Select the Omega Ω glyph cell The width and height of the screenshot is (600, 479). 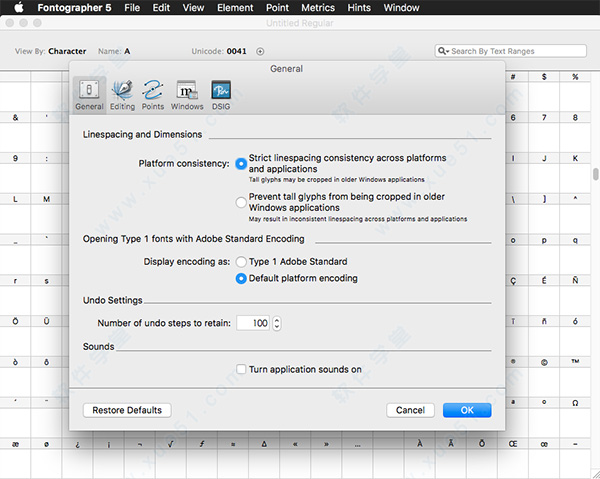(575, 418)
